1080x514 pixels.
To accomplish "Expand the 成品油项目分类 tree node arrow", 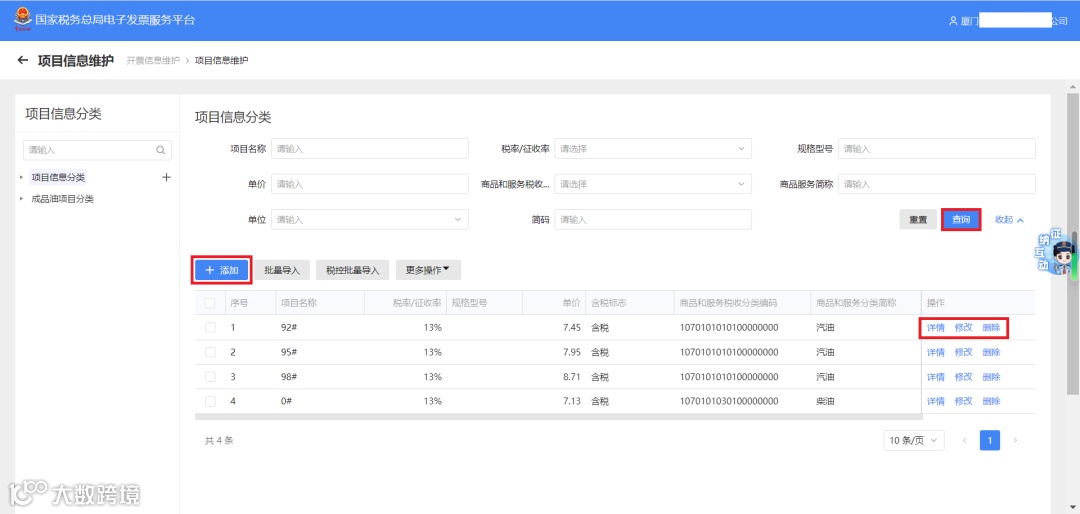I will 21,199.
